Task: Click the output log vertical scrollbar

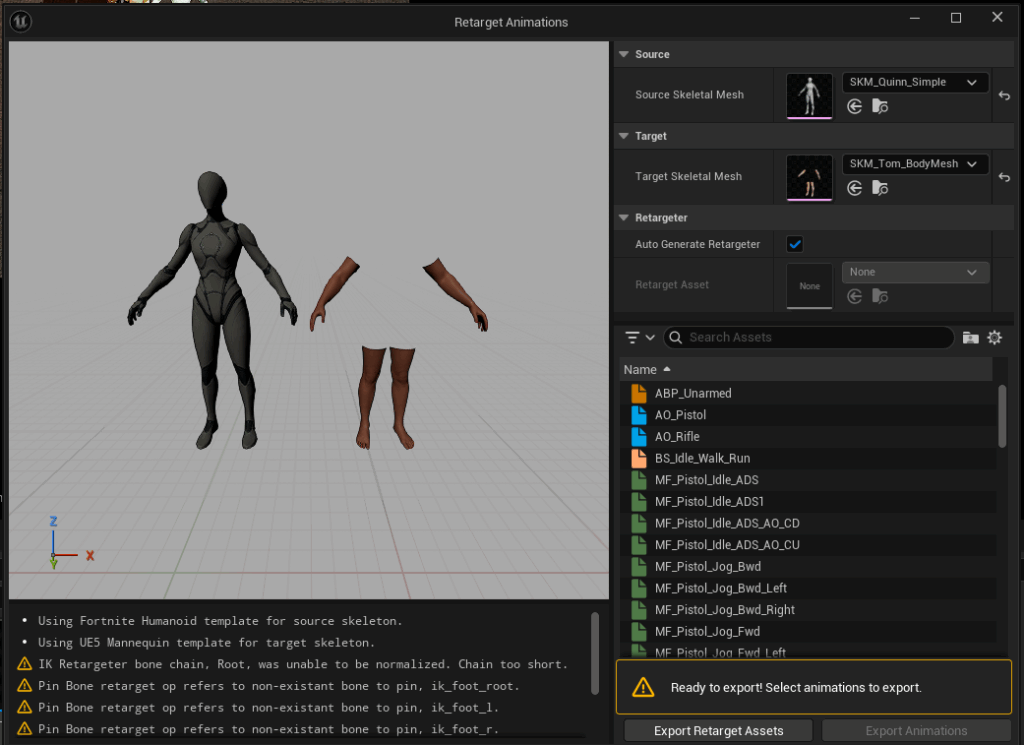Action: point(595,653)
